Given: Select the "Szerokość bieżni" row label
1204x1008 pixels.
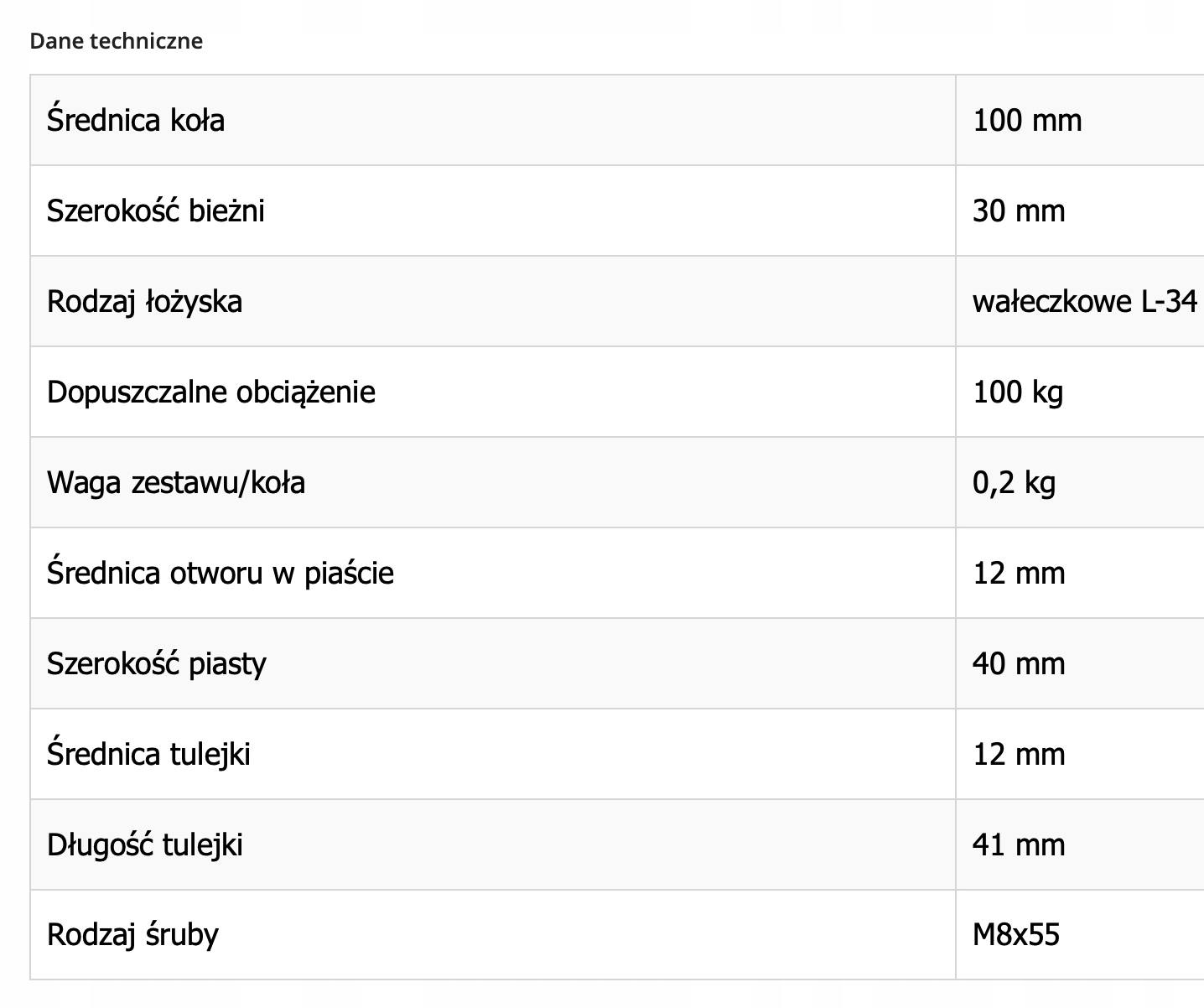Looking at the screenshot, I should (156, 210).
